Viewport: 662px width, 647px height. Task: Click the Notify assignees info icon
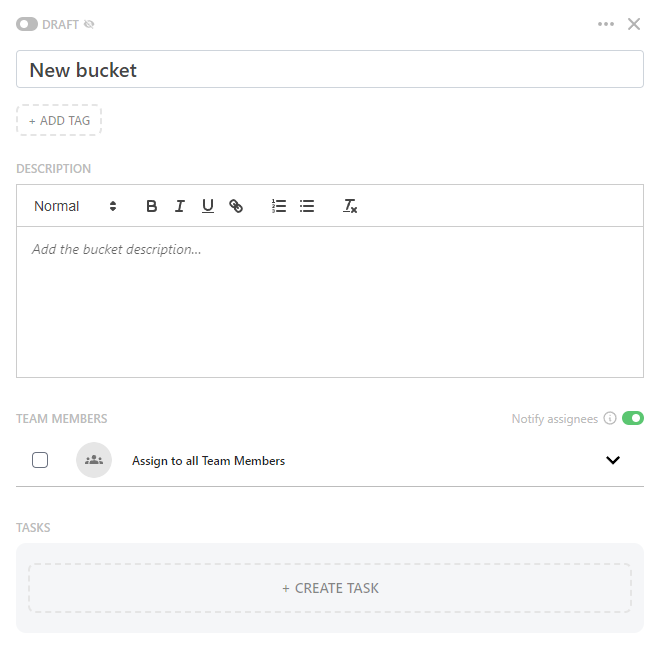610,418
